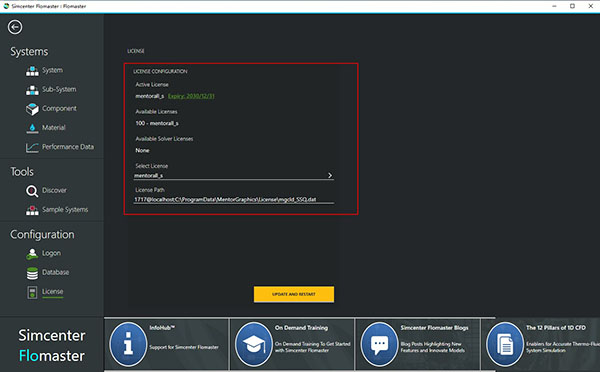Click the back arrow icon
Screen dimensions: 600x372
tap(15, 27)
